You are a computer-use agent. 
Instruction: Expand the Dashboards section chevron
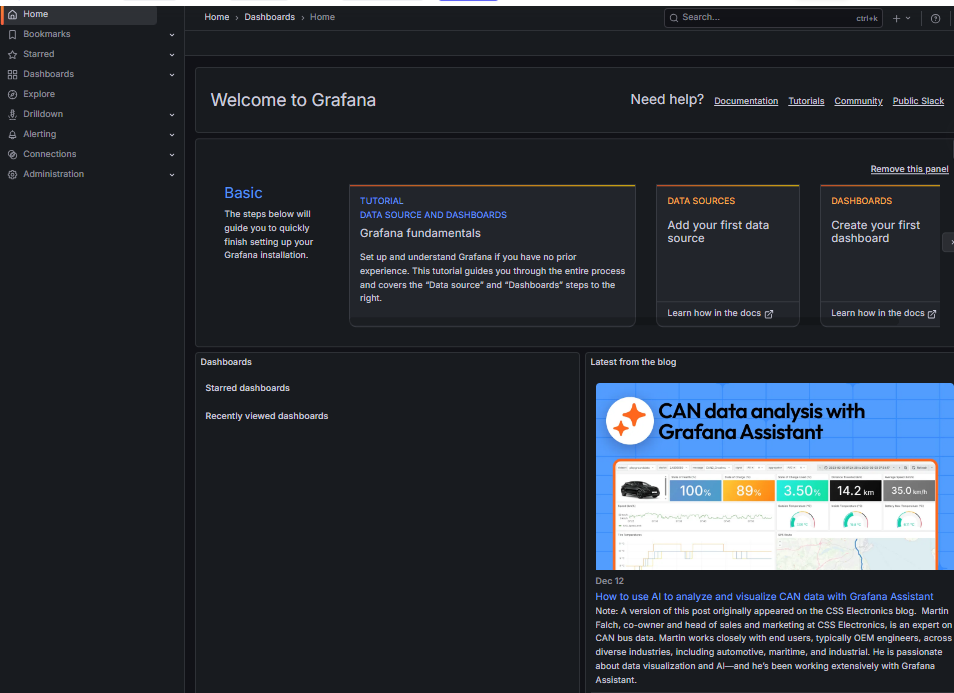[172, 75]
